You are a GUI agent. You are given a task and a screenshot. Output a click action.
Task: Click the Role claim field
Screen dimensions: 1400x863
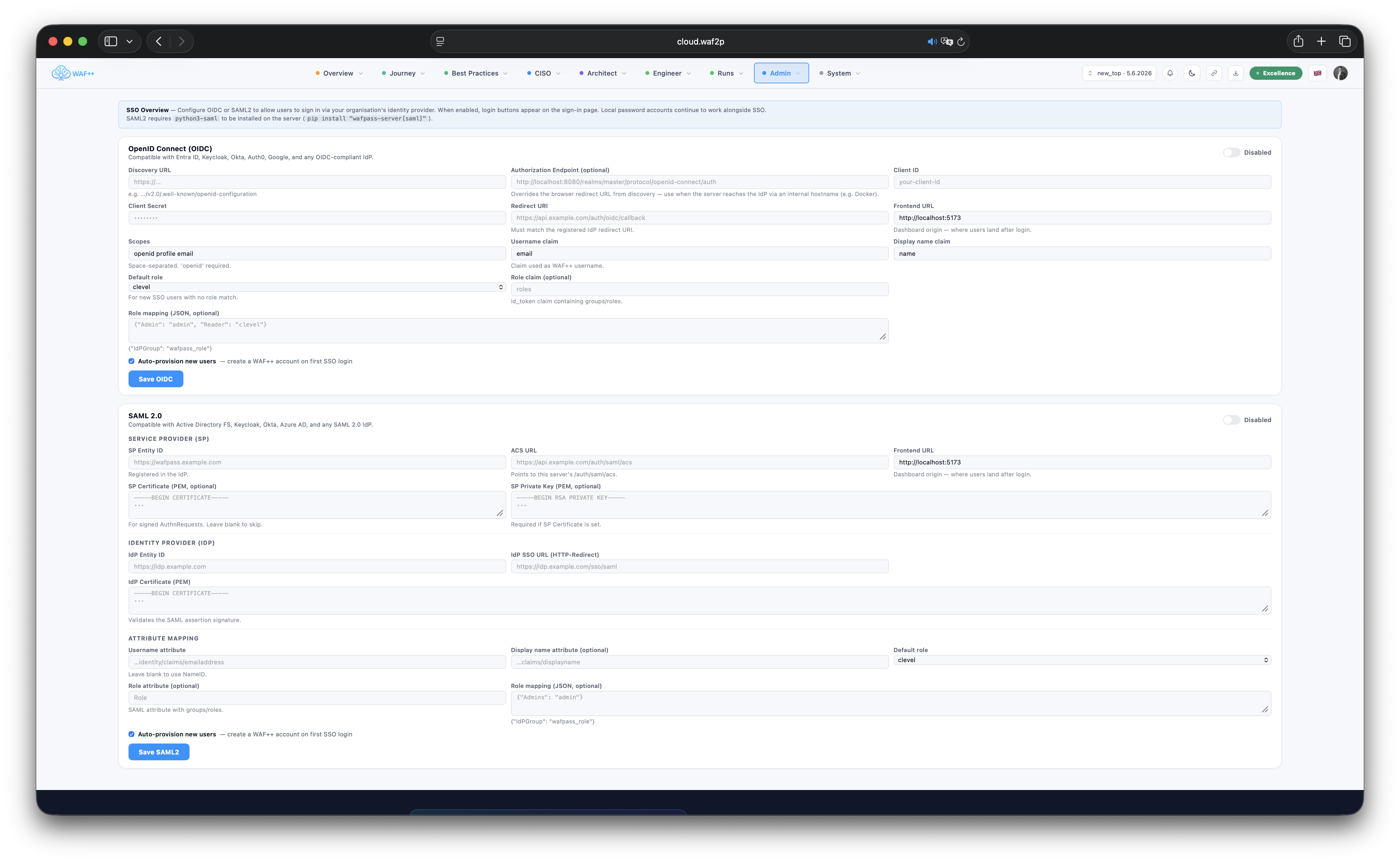coord(699,289)
